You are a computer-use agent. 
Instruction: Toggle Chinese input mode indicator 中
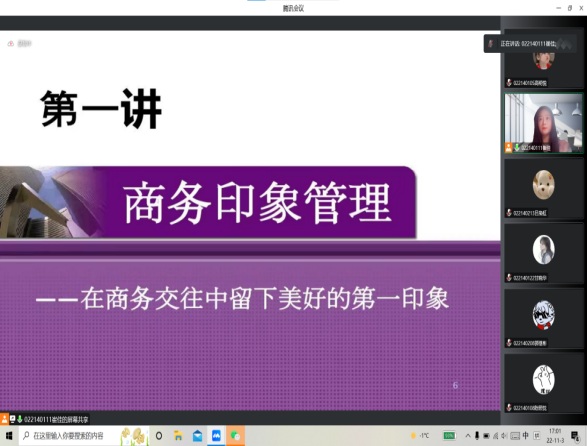526,435
